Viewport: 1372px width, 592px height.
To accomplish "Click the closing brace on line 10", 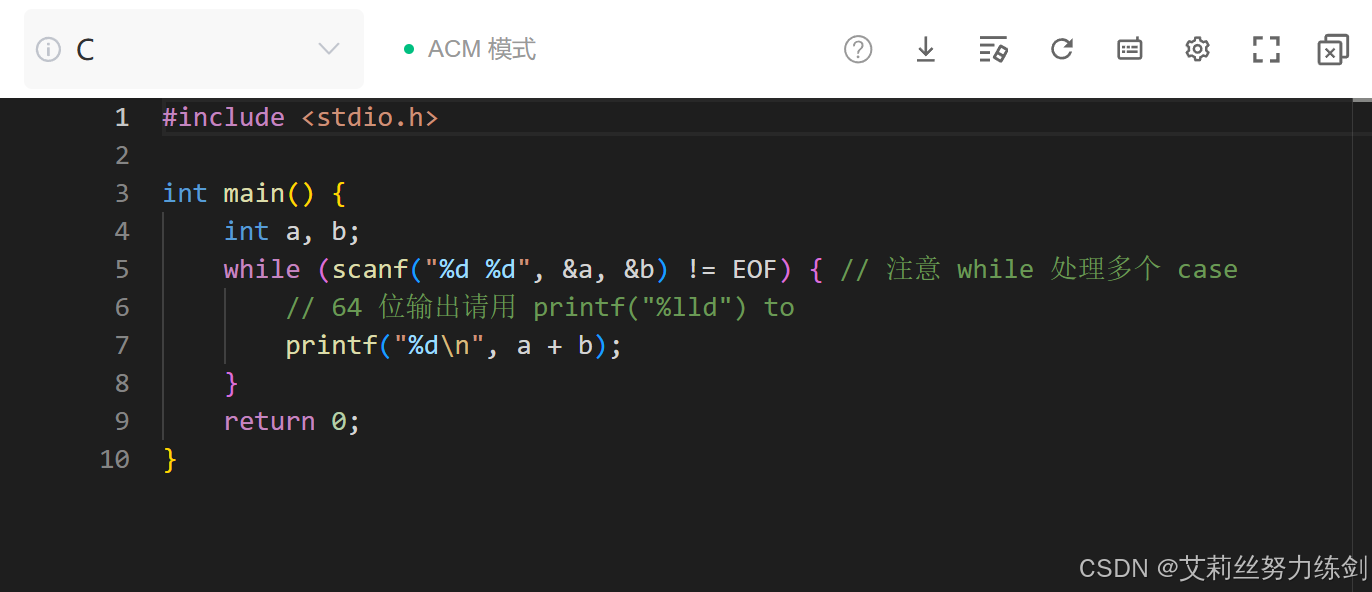I will point(170,459).
